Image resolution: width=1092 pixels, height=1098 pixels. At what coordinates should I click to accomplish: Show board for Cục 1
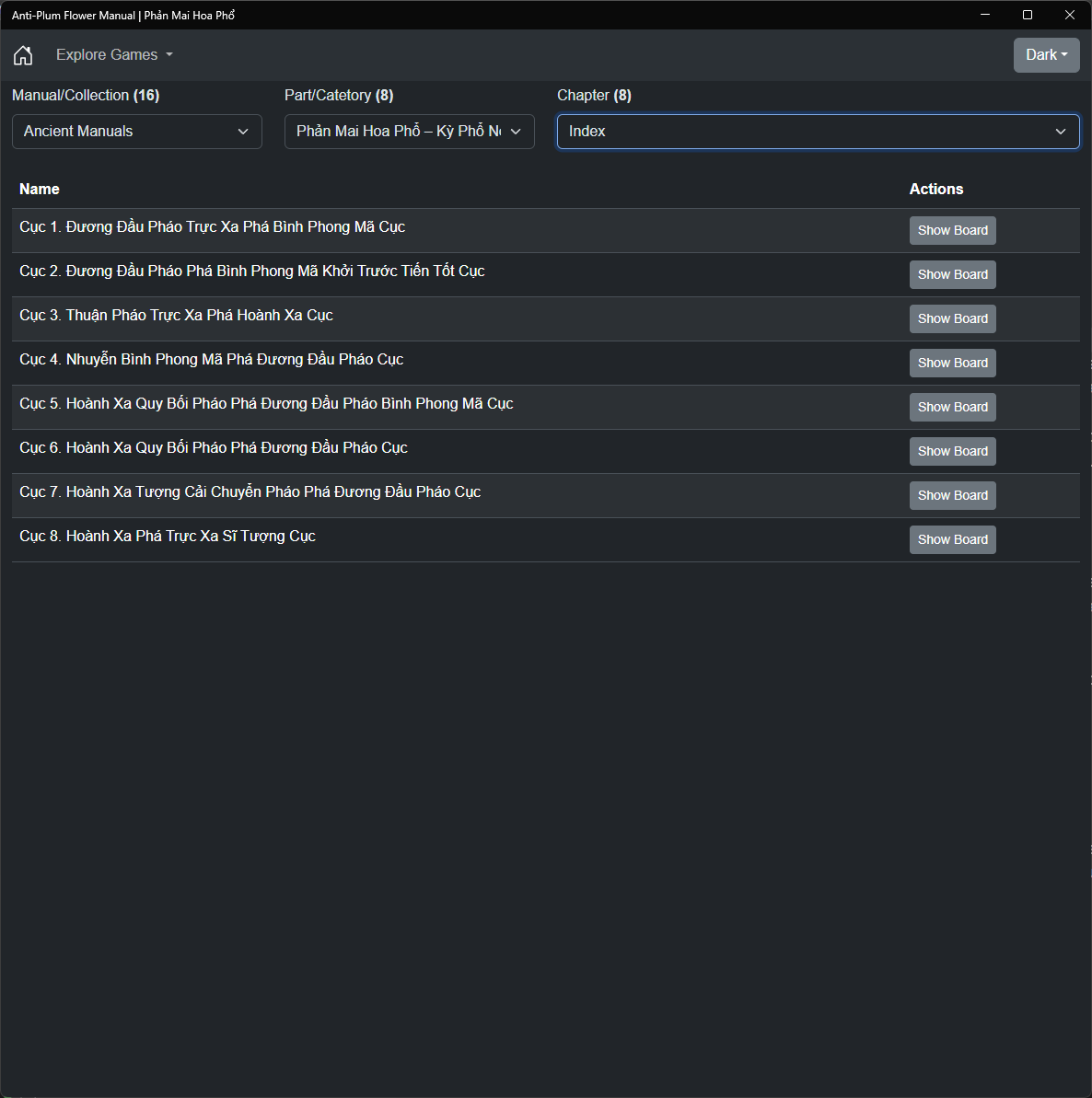coord(952,231)
